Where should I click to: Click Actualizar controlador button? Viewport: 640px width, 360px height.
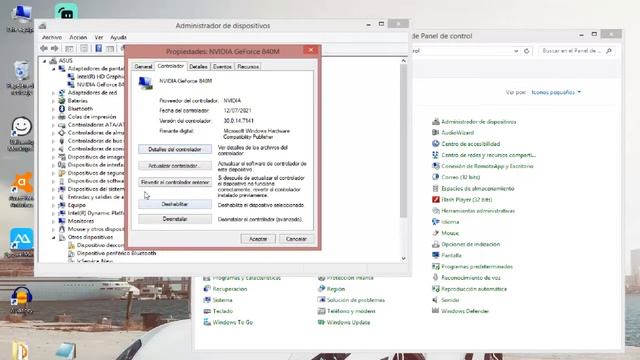(175, 166)
